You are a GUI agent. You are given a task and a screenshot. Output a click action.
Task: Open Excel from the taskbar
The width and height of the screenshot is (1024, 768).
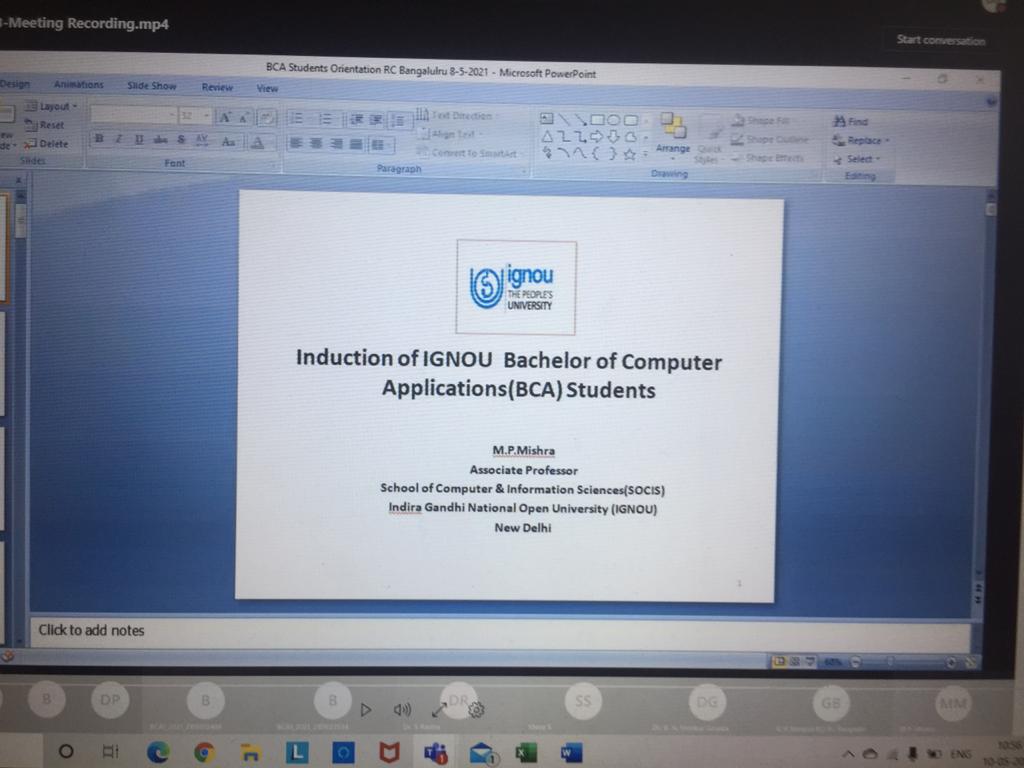(x=526, y=753)
